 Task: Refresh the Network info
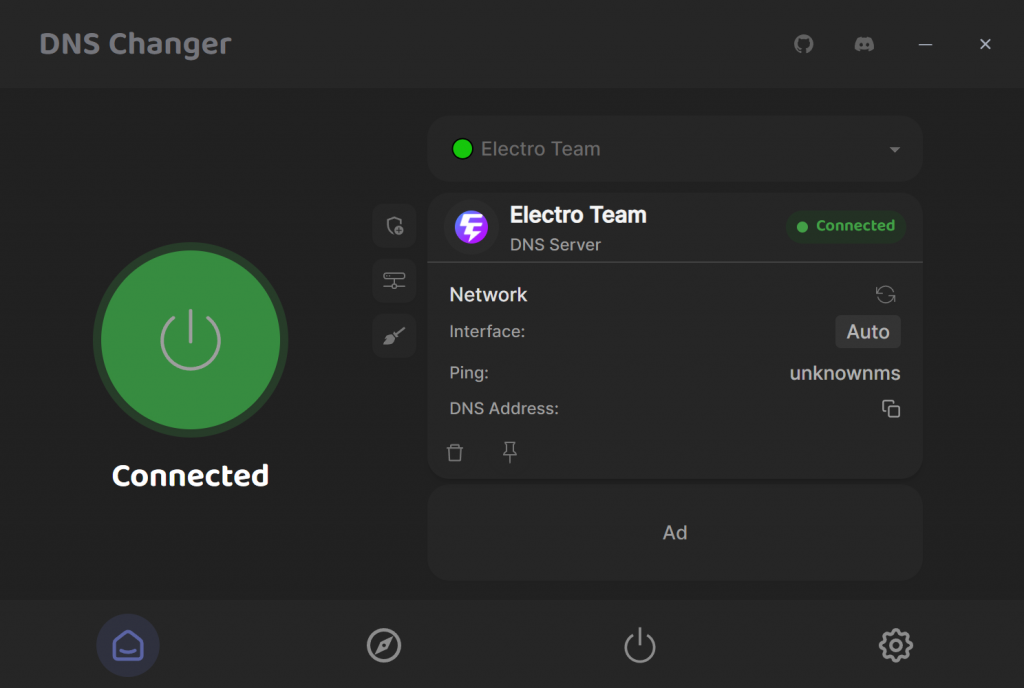(886, 294)
